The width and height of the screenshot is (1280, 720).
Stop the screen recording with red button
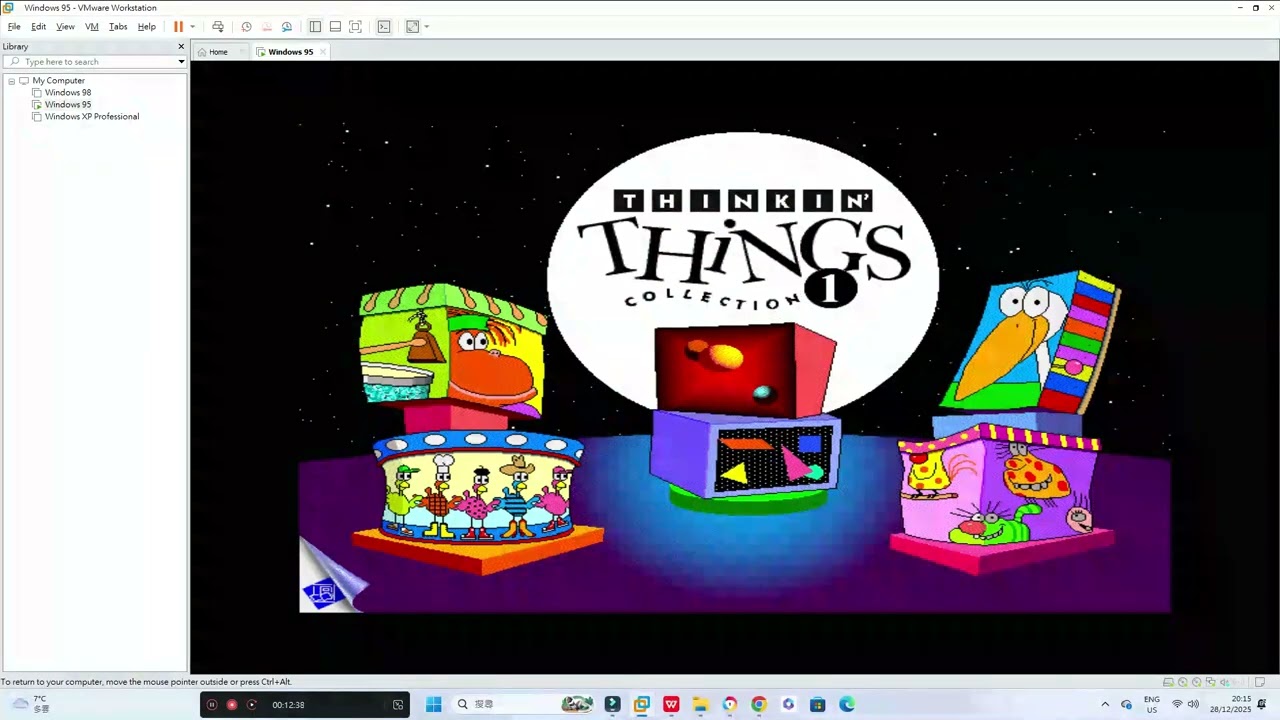(232, 705)
